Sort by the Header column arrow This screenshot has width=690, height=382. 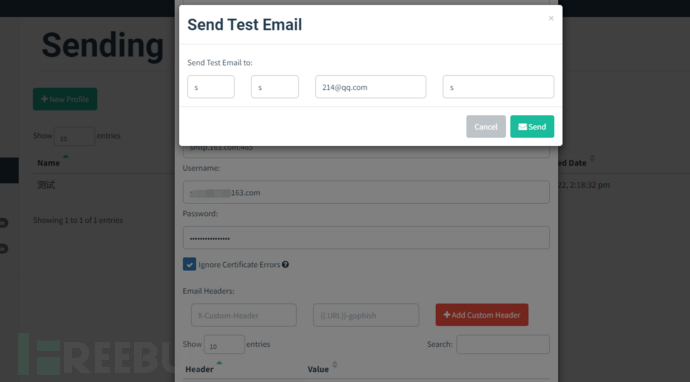click(219, 363)
